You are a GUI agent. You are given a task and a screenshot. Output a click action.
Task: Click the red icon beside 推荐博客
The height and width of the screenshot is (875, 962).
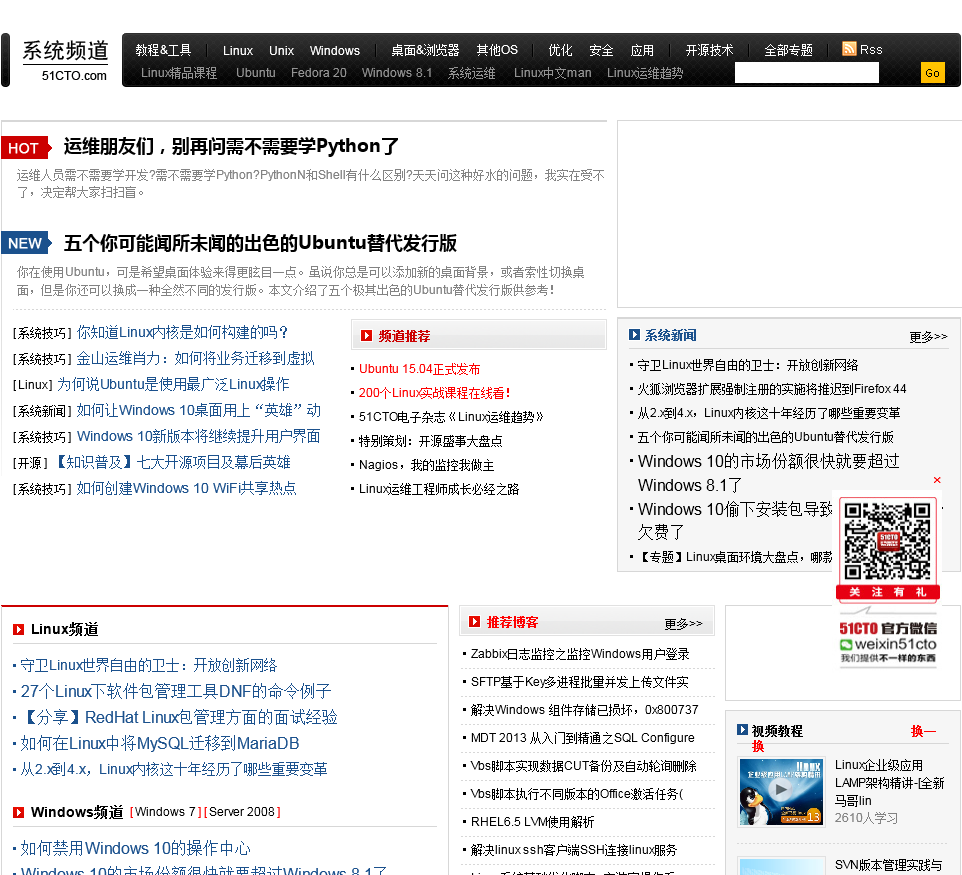[474, 622]
